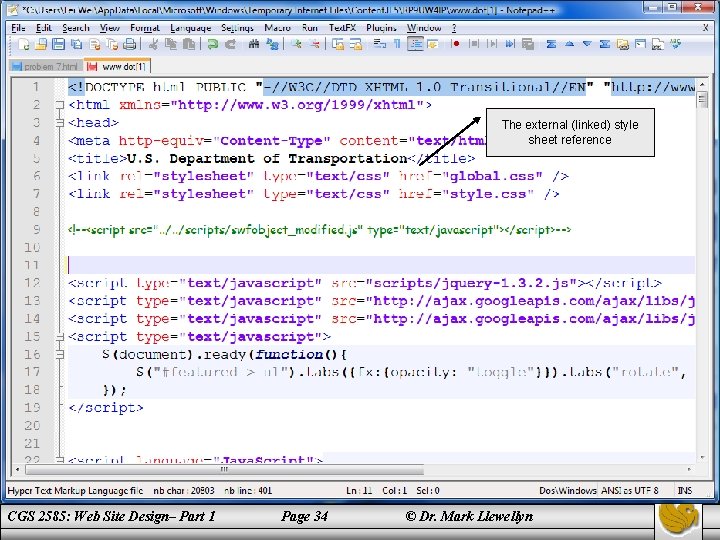The width and height of the screenshot is (720, 540).
Task: Click the Paste clipboard icon
Action: click(x=189, y=45)
